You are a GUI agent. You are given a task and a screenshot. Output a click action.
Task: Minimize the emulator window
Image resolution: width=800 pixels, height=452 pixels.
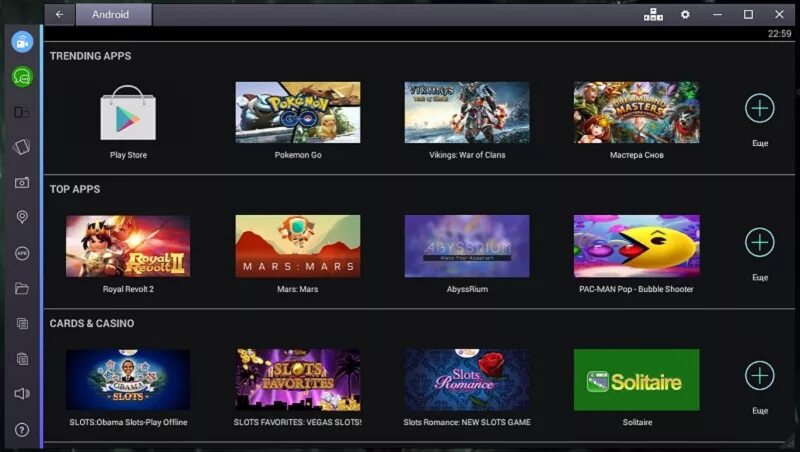coord(717,15)
